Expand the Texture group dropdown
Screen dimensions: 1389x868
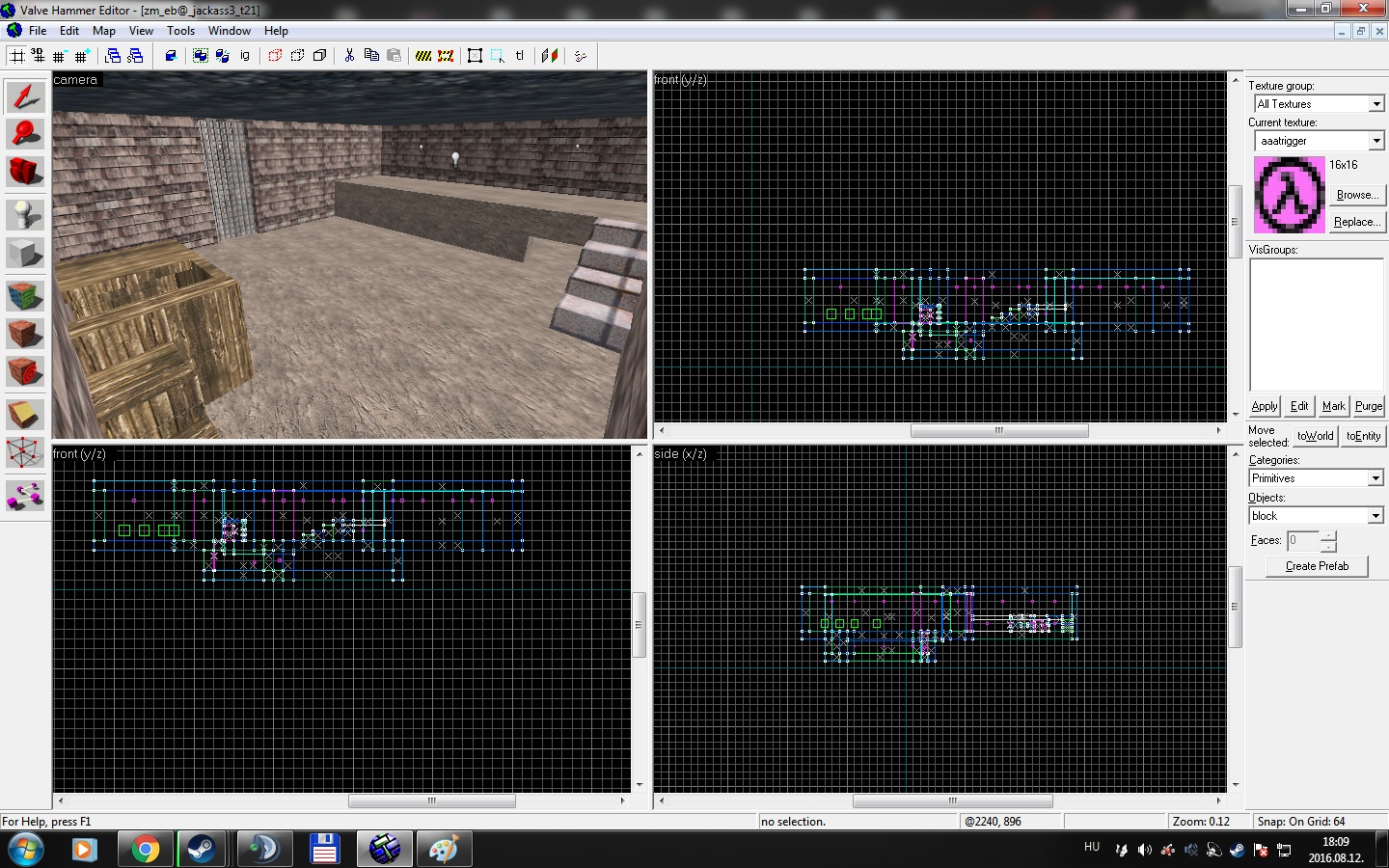tap(1376, 104)
